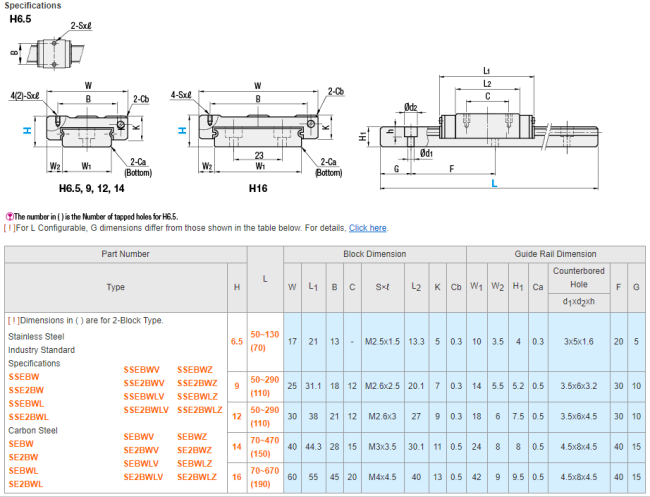Select the carbon steel SEBW part number
The height and width of the screenshot is (497, 650).
(x=21, y=443)
